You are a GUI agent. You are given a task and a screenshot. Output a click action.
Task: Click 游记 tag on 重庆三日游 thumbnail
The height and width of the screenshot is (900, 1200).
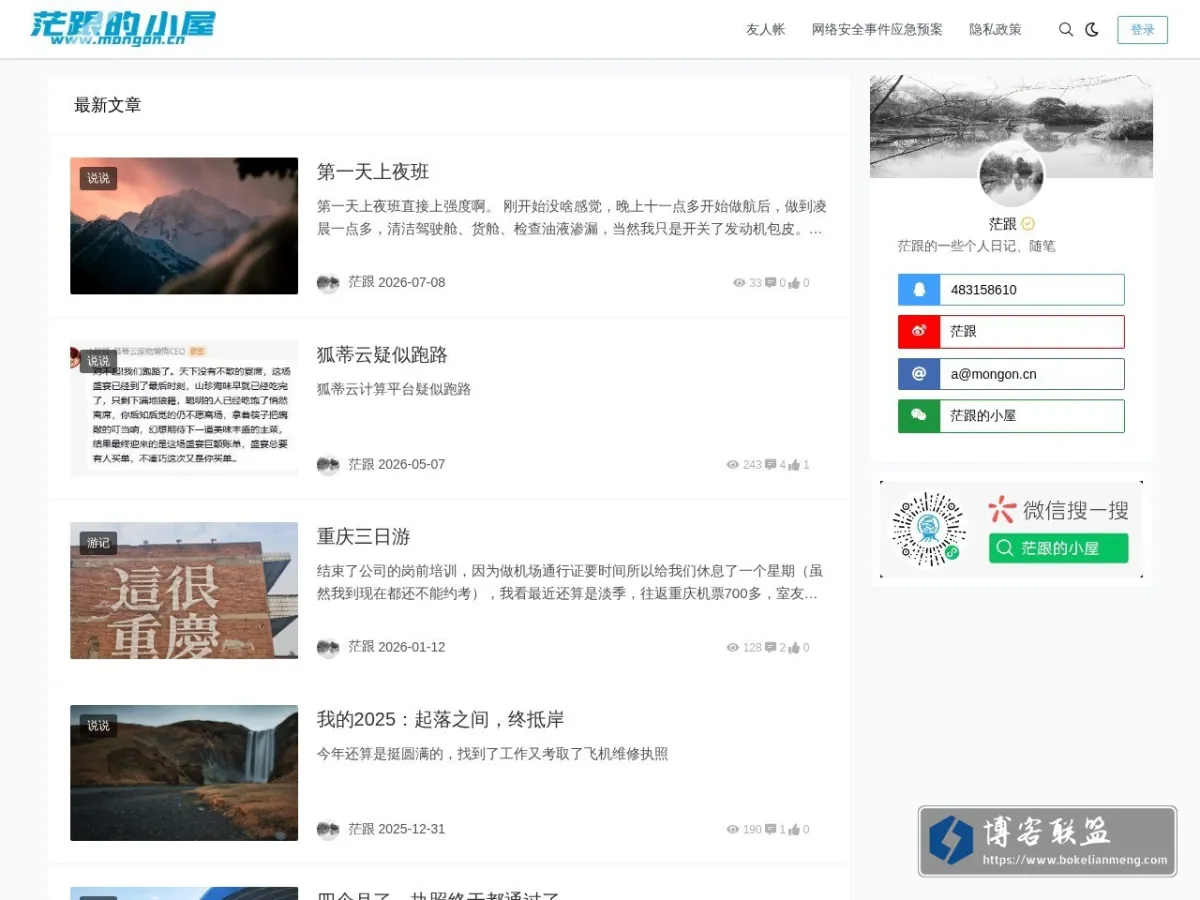[98, 543]
